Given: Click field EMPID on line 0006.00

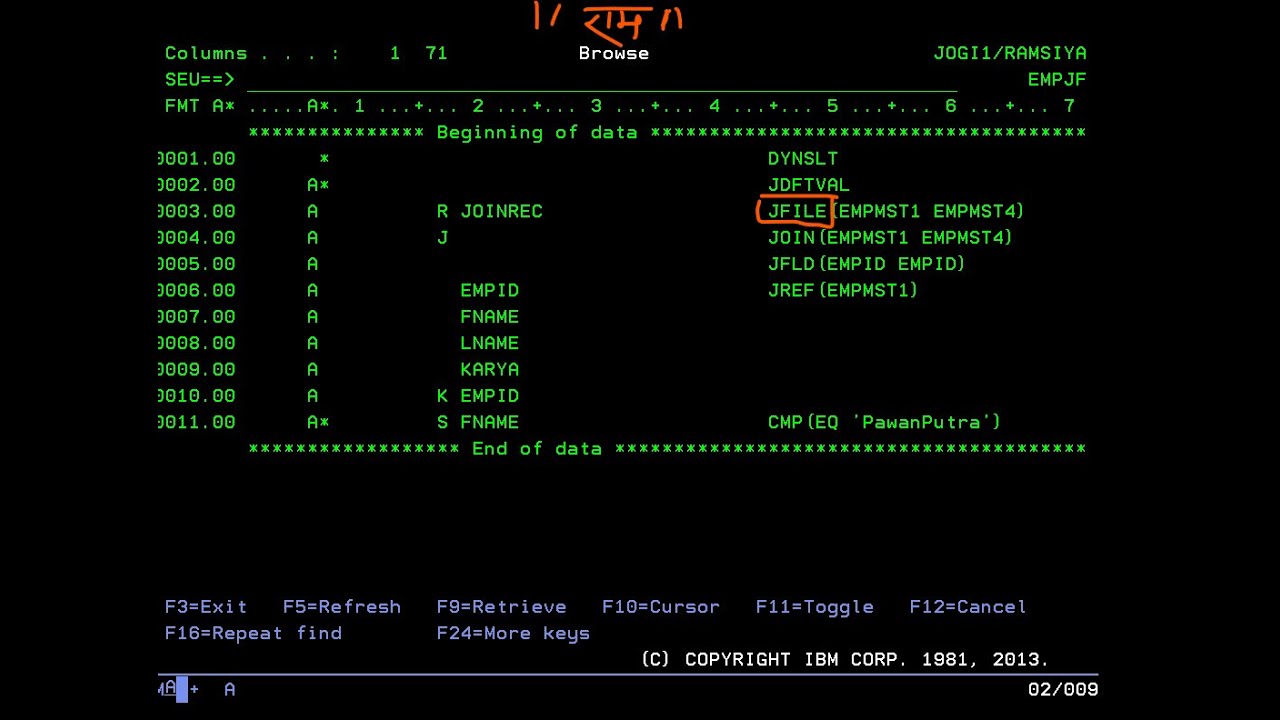Looking at the screenshot, I should pyautogui.click(x=490, y=291).
